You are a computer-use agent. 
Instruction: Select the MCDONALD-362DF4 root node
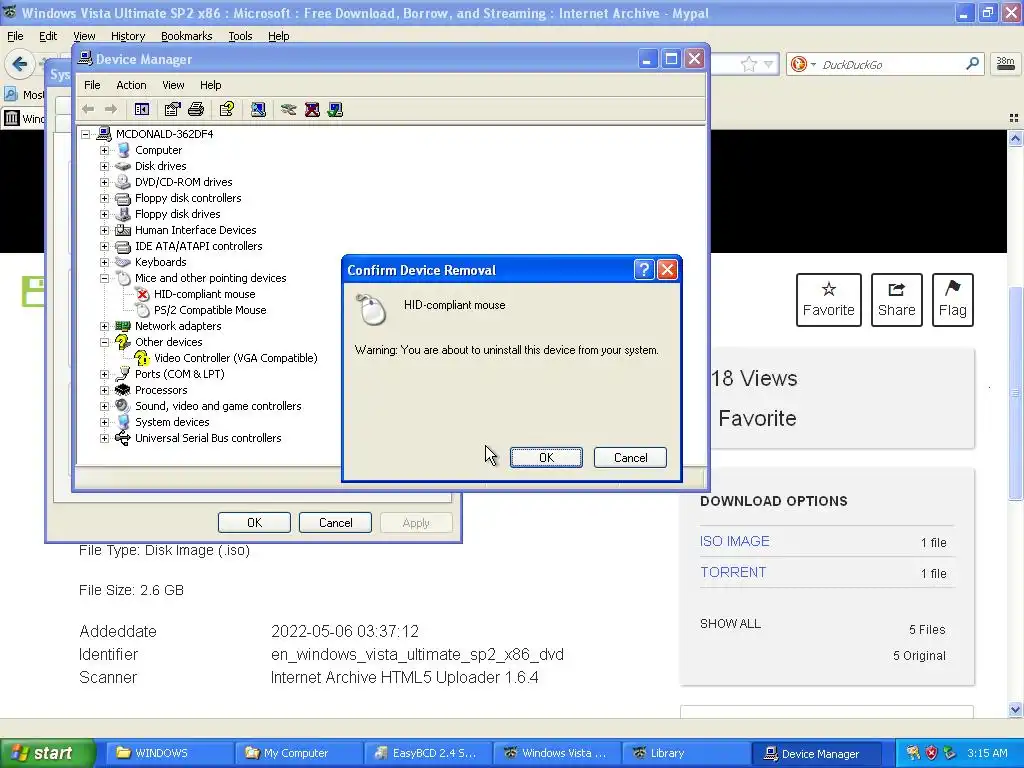(x=164, y=134)
